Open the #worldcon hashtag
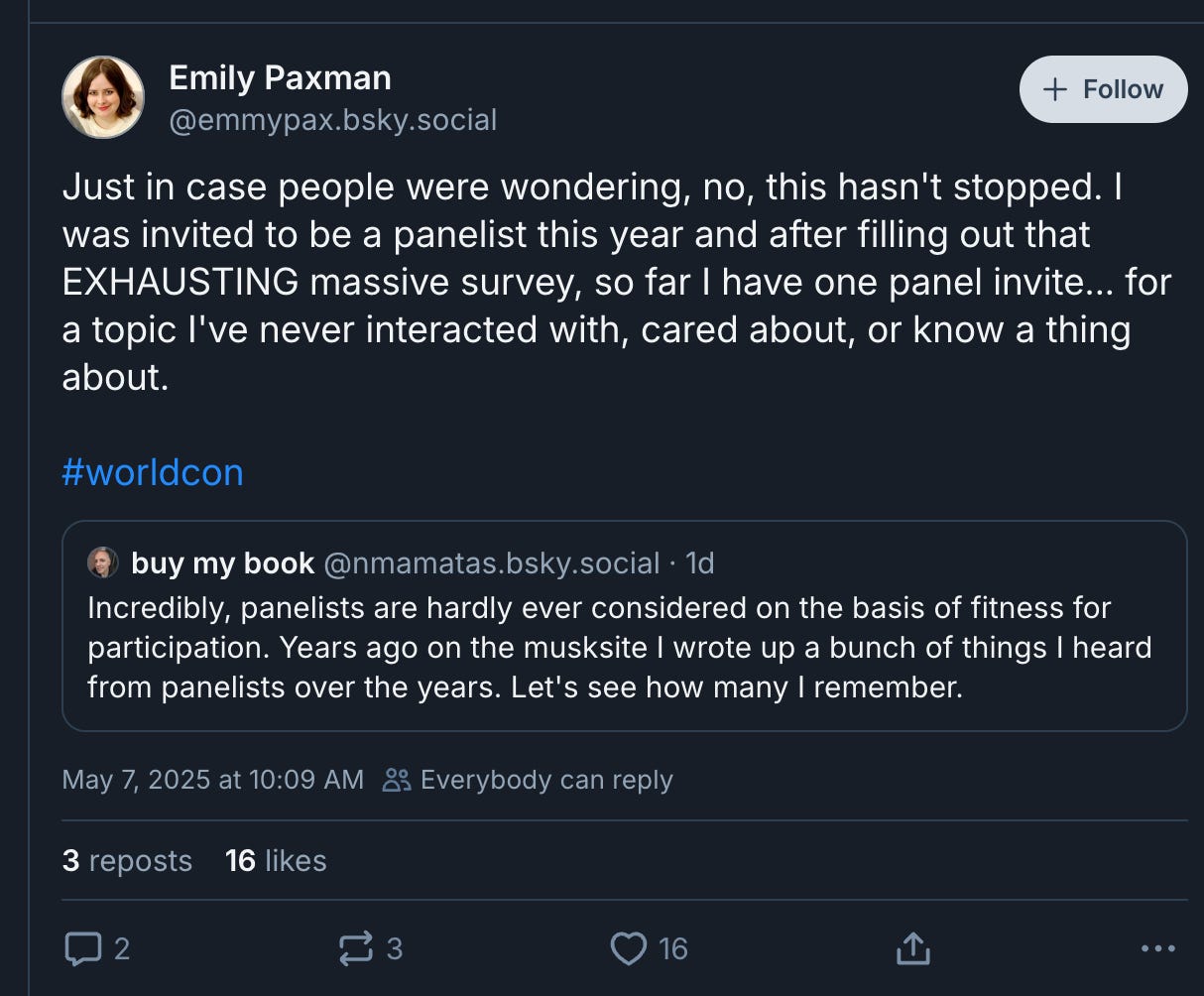The width and height of the screenshot is (1204, 996). (x=152, y=472)
